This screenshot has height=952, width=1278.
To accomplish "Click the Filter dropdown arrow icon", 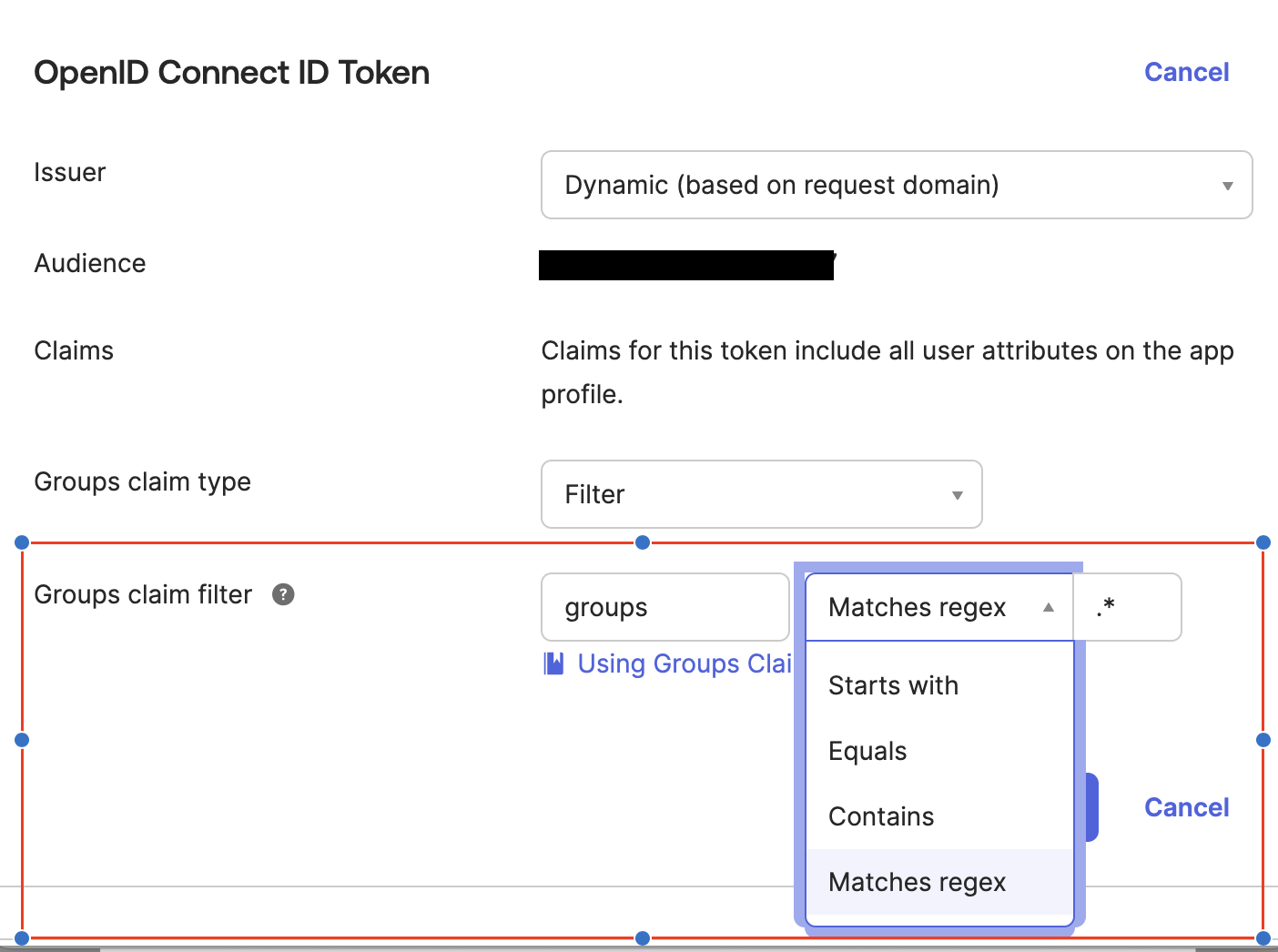I will (957, 495).
